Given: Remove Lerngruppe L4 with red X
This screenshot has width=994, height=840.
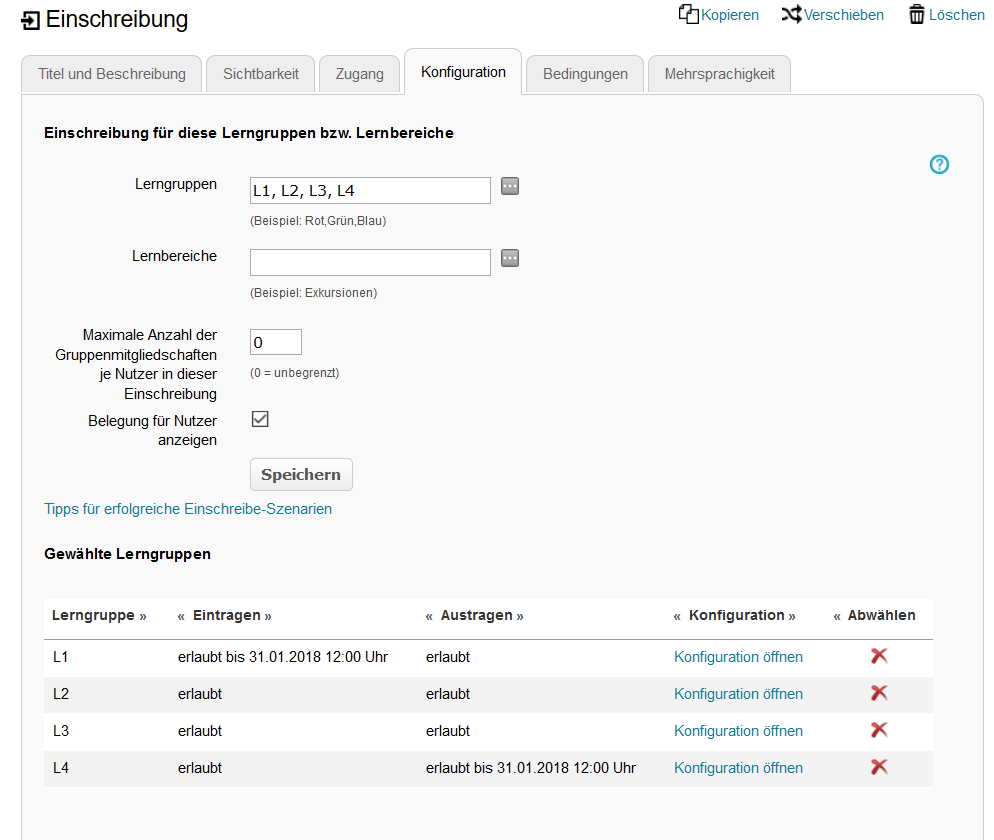Looking at the screenshot, I should click(879, 767).
